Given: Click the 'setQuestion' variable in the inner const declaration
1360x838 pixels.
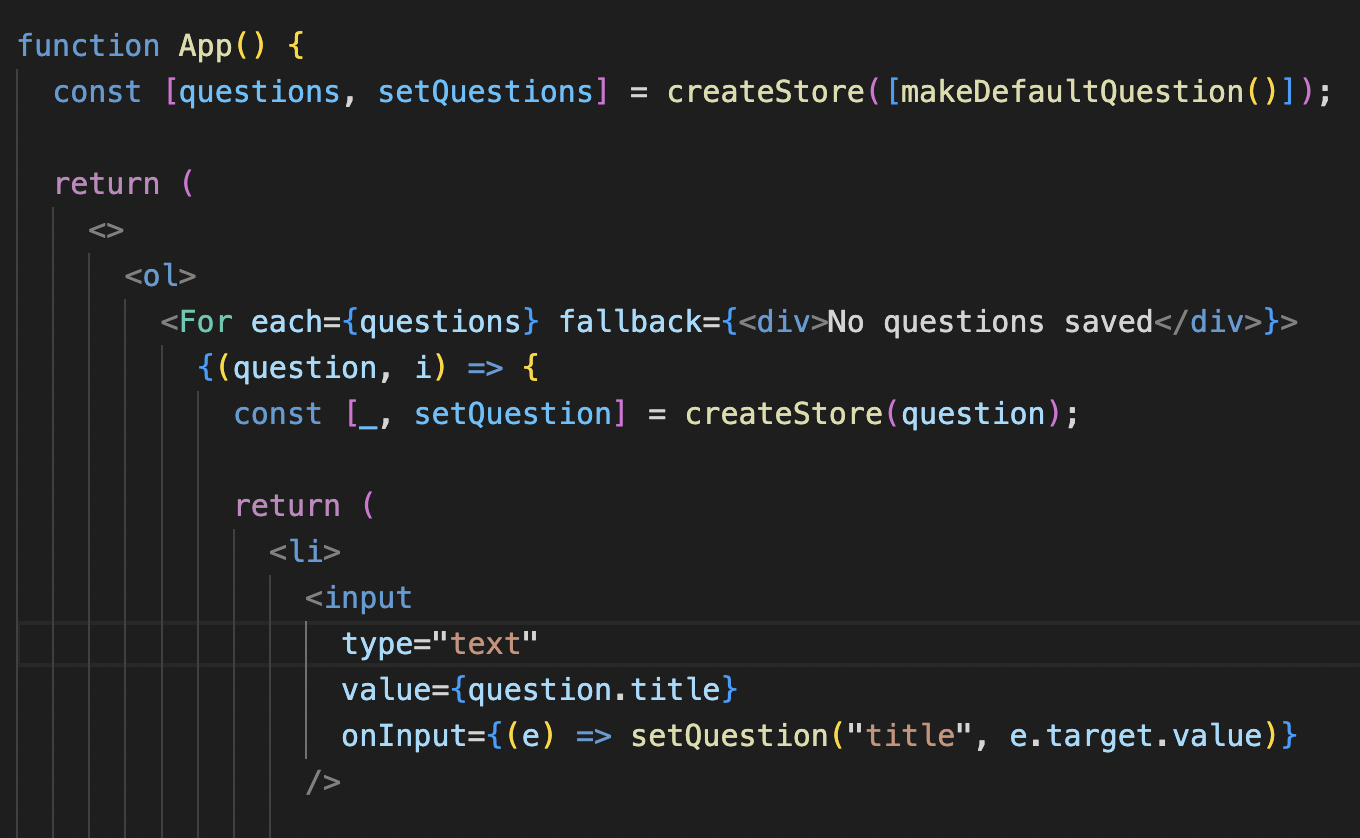Looking at the screenshot, I should coord(513,414).
